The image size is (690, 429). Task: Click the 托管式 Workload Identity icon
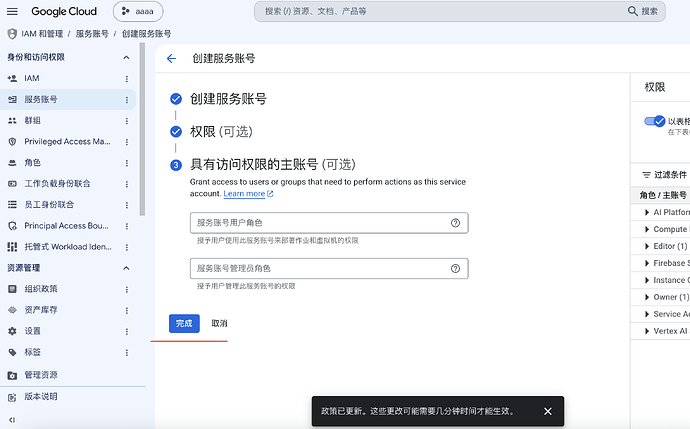pos(12,247)
